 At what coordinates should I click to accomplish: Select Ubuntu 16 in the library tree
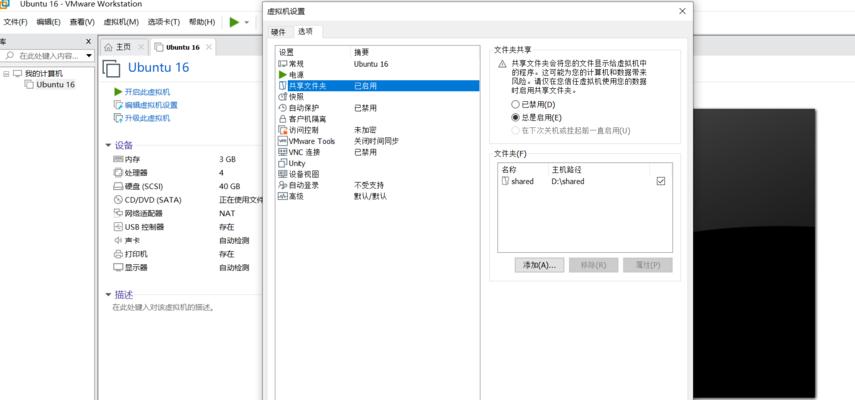pos(55,84)
